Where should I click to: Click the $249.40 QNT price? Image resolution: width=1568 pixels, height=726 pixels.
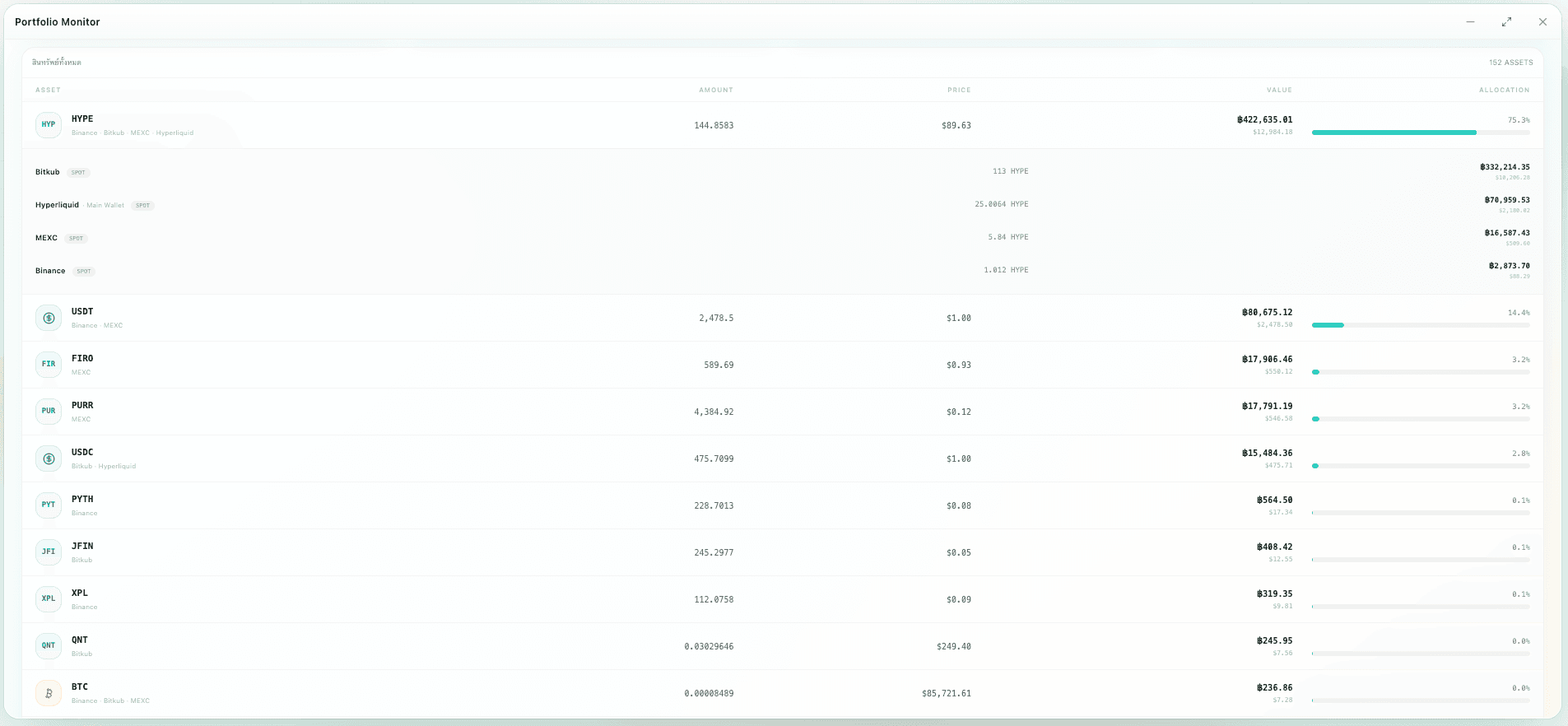point(954,647)
